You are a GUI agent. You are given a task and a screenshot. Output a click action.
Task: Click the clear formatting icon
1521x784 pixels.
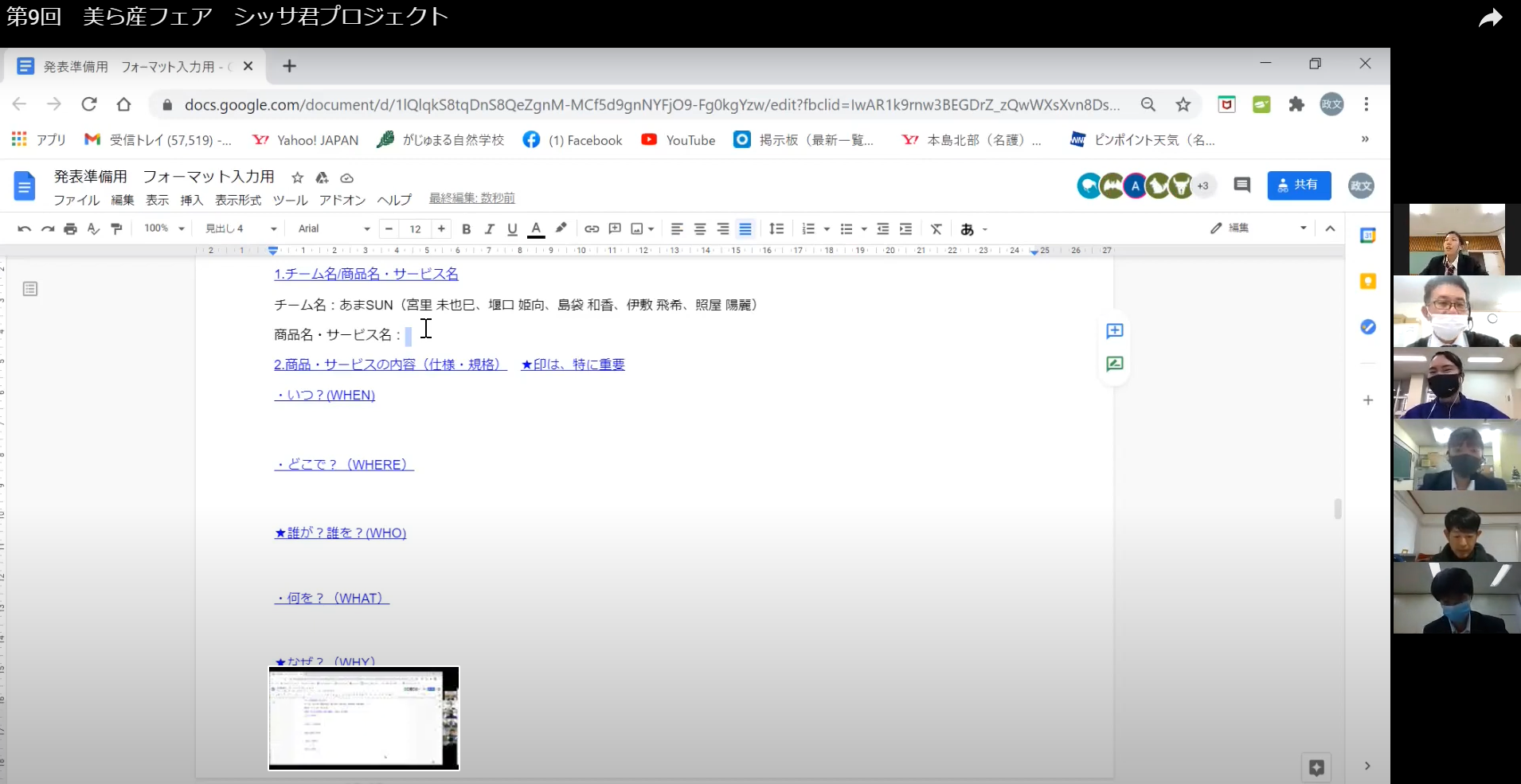(x=936, y=229)
